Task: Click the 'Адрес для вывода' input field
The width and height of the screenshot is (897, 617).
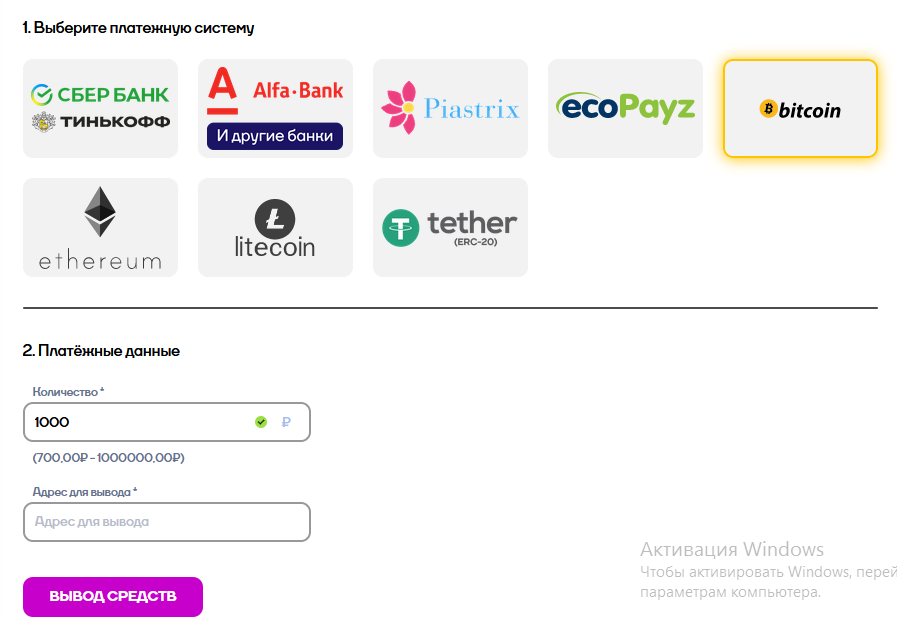Action: coord(167,522)
